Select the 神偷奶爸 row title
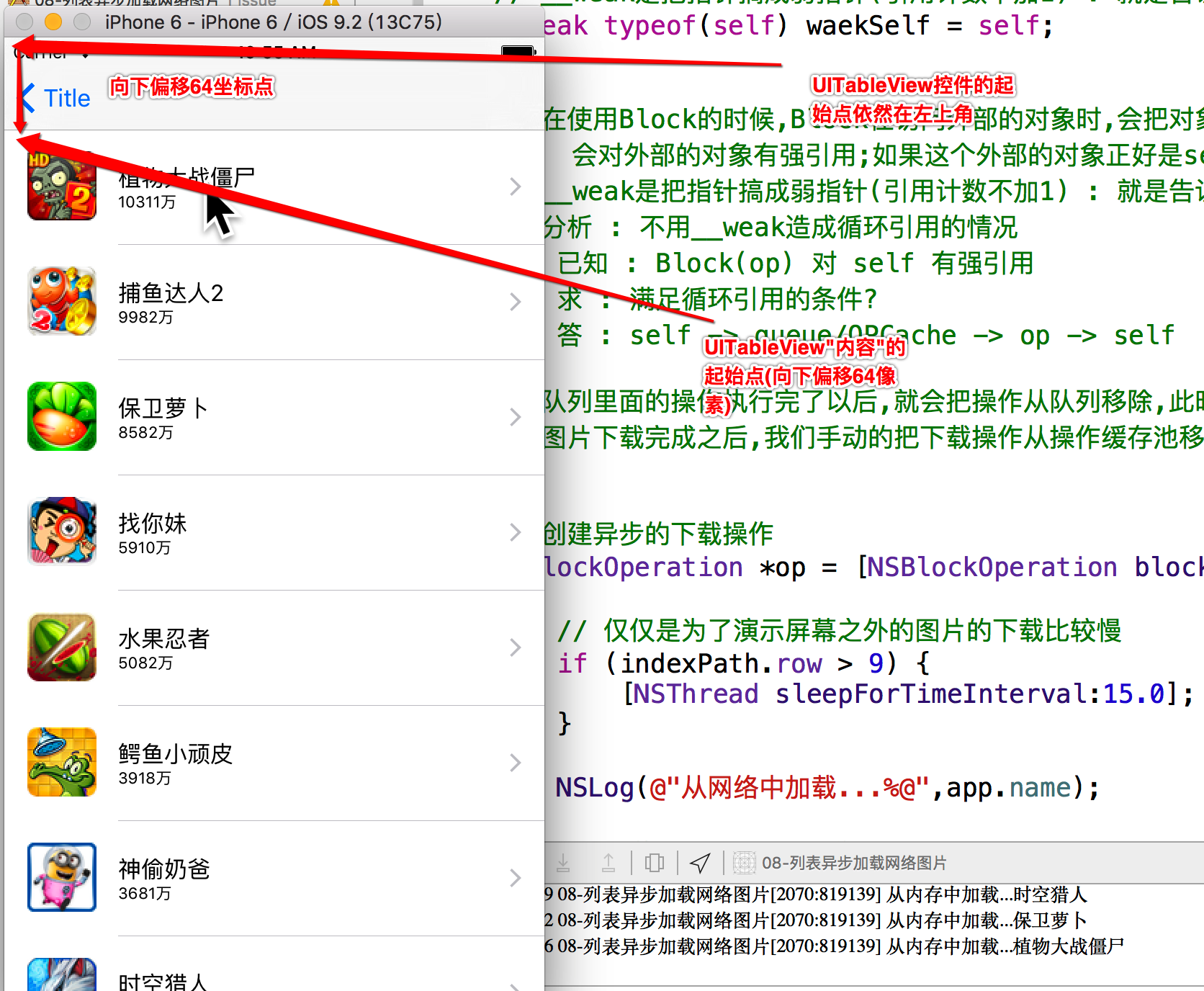The height and width of the screenshot is (991, 1204). 164,869
